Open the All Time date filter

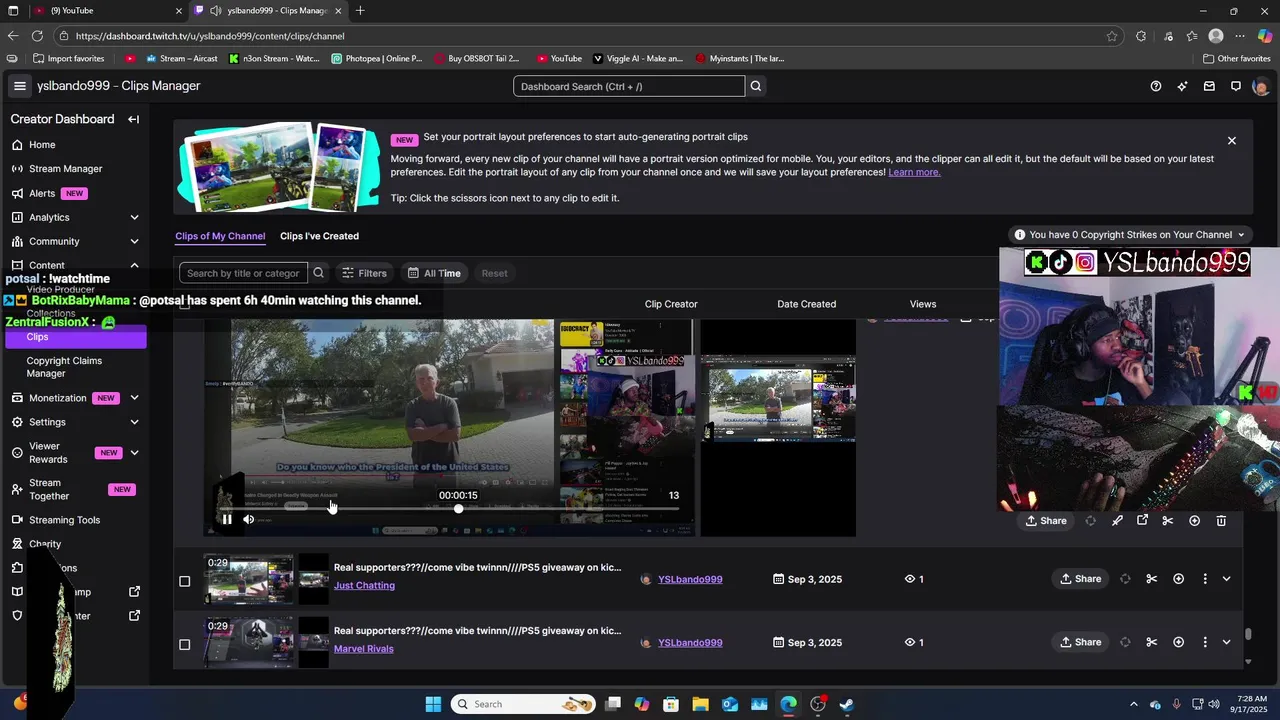tap(434, 273)
